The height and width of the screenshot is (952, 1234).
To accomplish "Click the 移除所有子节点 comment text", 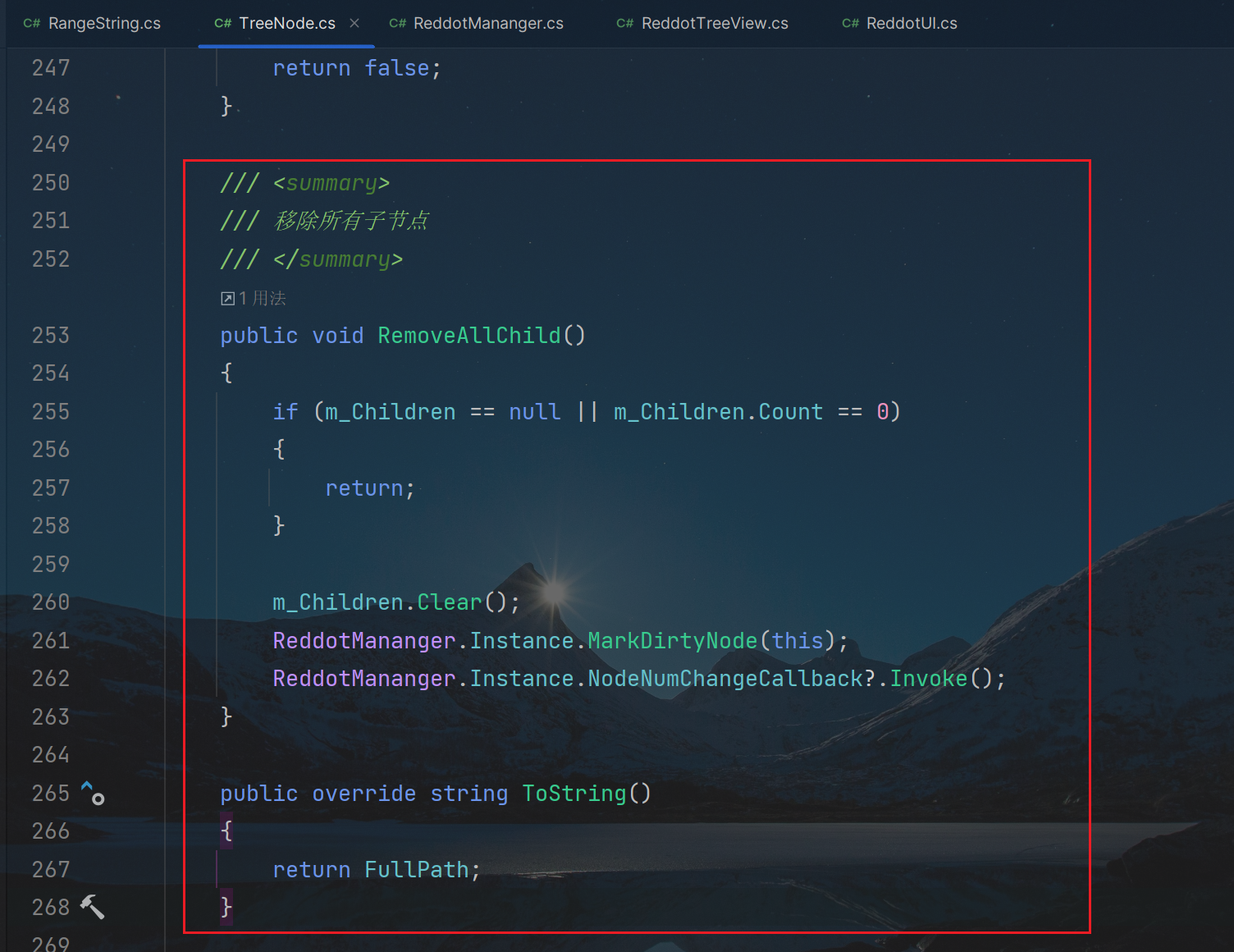I will tap(351, 221).
